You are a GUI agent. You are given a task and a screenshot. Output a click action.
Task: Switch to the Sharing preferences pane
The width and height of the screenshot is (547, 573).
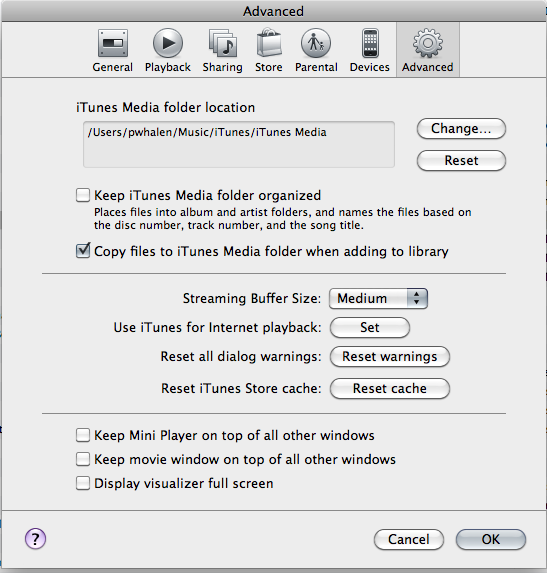click(223, 50)
